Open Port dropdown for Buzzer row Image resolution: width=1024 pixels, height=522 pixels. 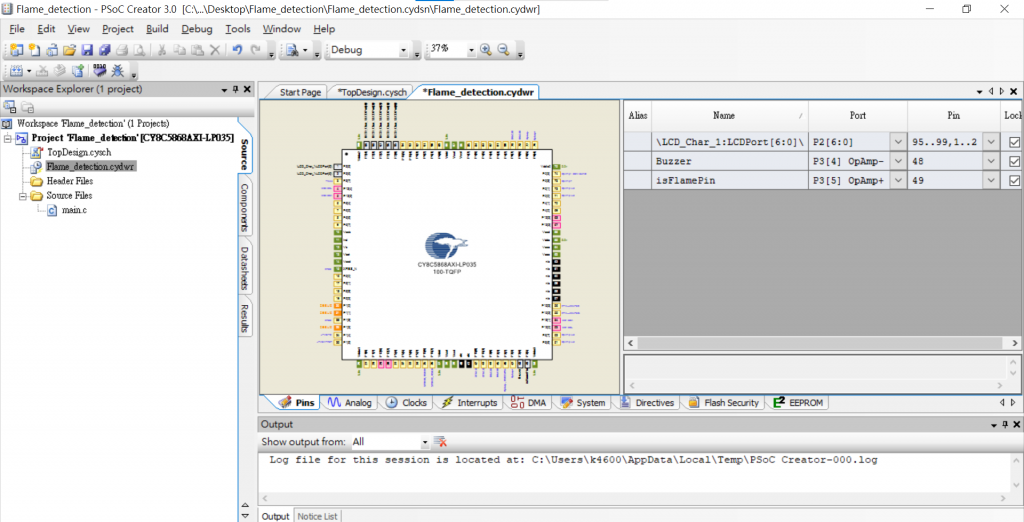click(898, 161)
